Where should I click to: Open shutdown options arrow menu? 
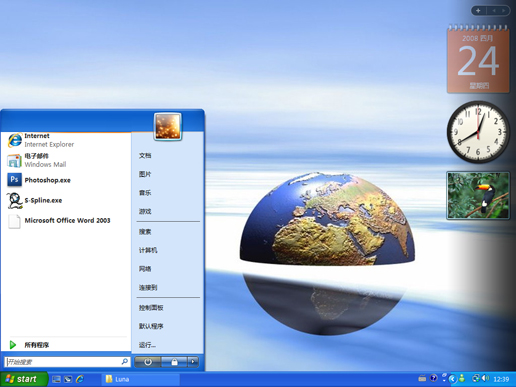(x=193, y=362)
